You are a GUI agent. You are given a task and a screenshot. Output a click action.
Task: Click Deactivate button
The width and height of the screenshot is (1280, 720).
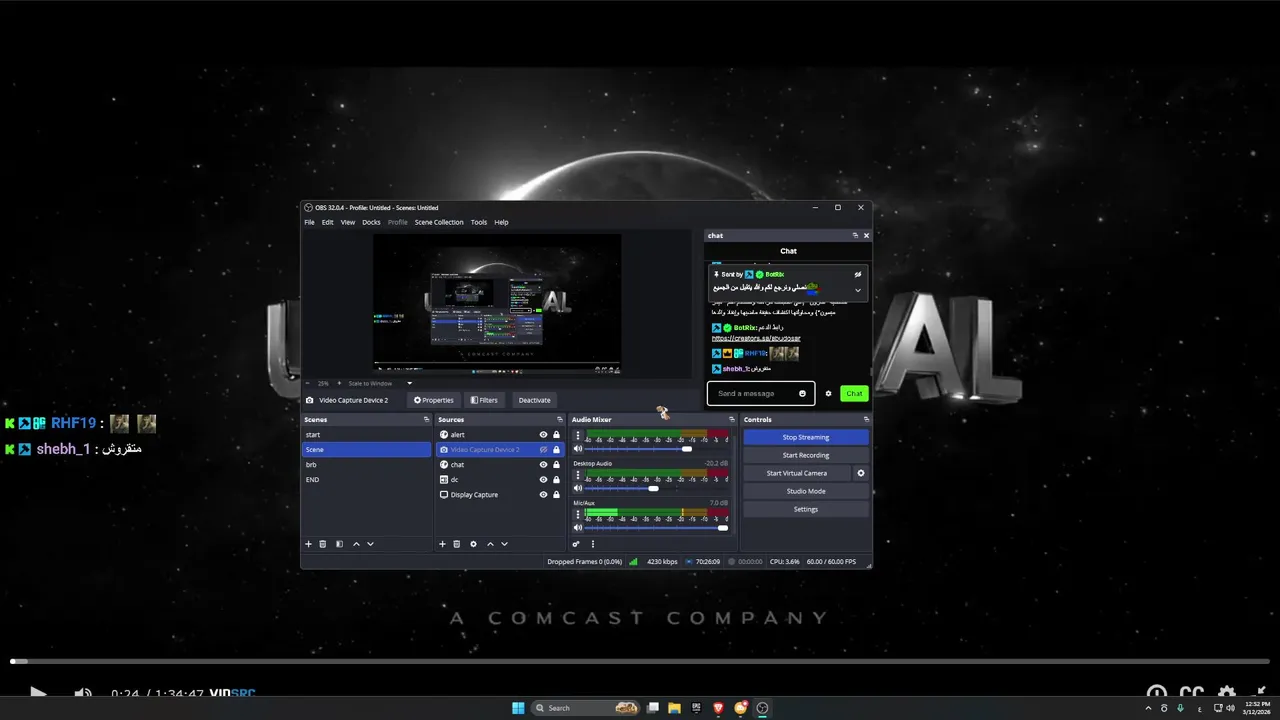pyautogui.click(x=534, y=400)
